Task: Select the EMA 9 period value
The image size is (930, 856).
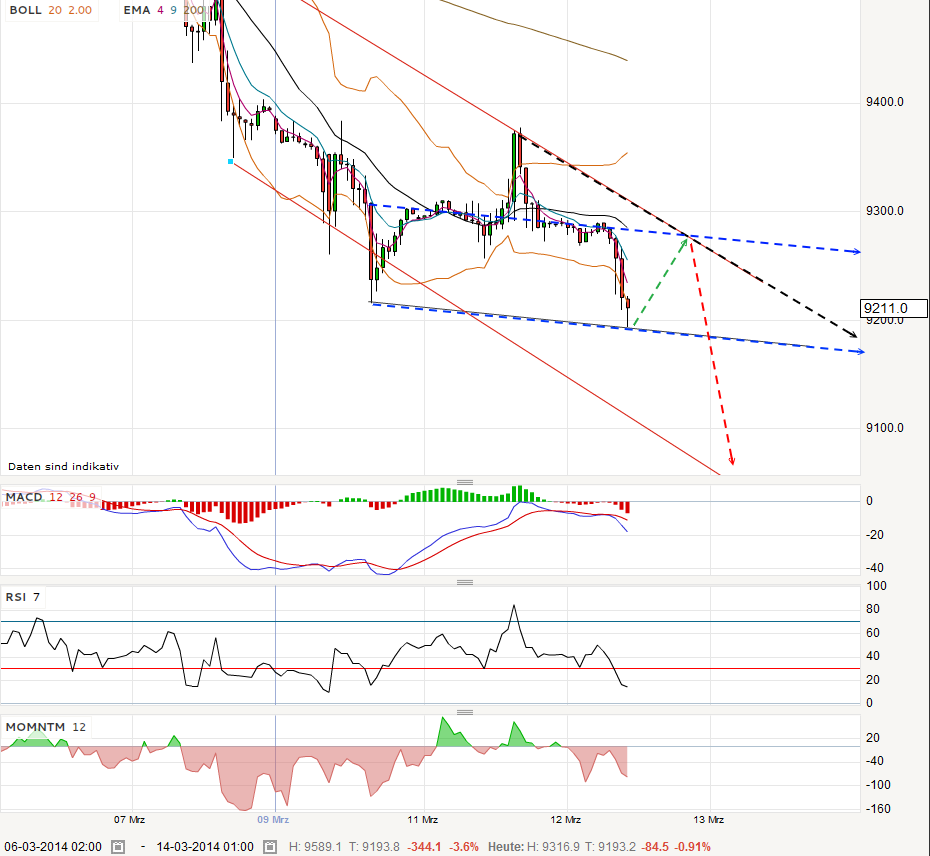Action: pos(174,10)
